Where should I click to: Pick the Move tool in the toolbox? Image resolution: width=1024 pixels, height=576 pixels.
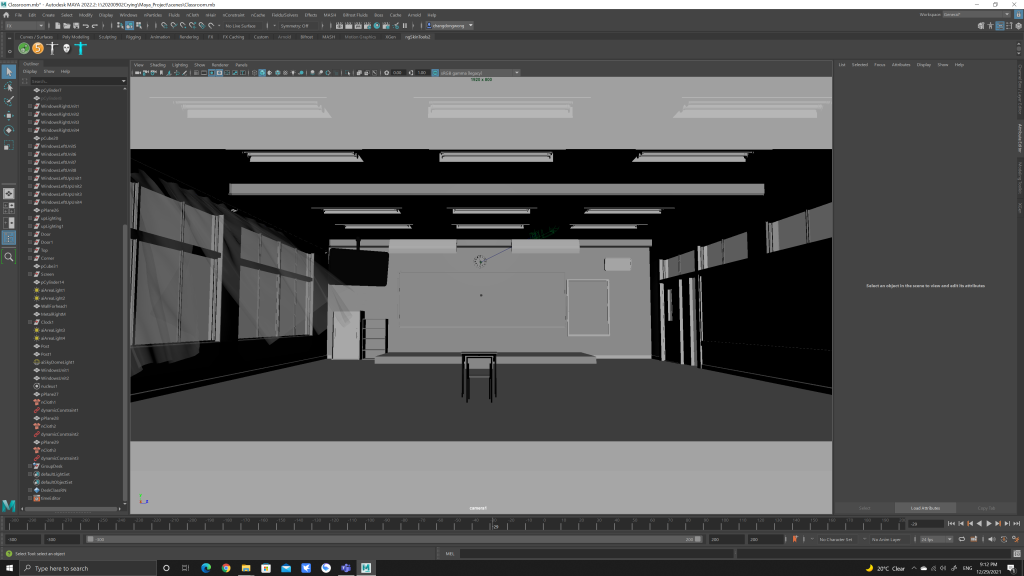[9, 116]
